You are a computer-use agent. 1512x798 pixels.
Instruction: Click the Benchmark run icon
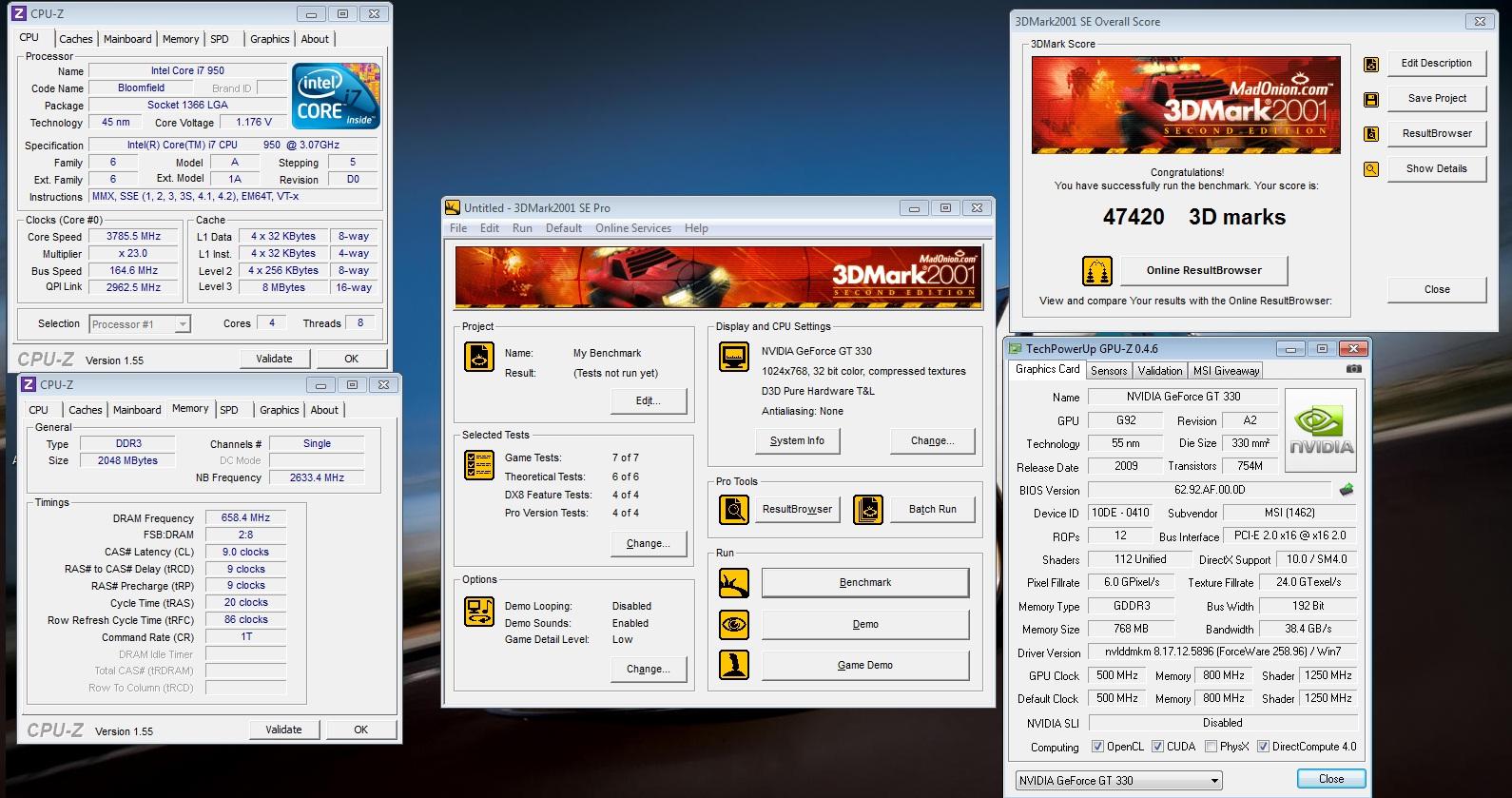pos(734,583)
